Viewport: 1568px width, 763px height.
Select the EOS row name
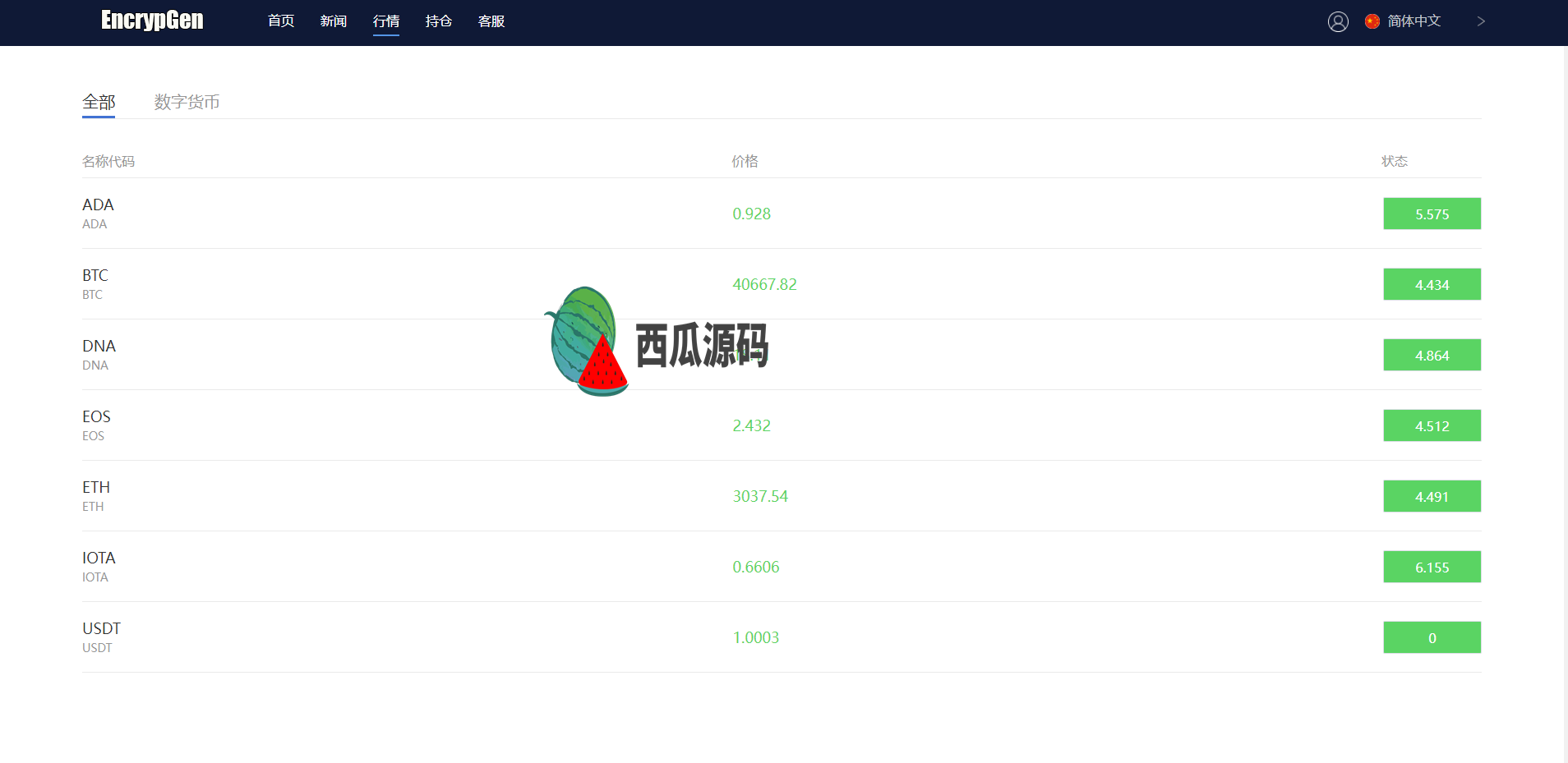point(96,417)
